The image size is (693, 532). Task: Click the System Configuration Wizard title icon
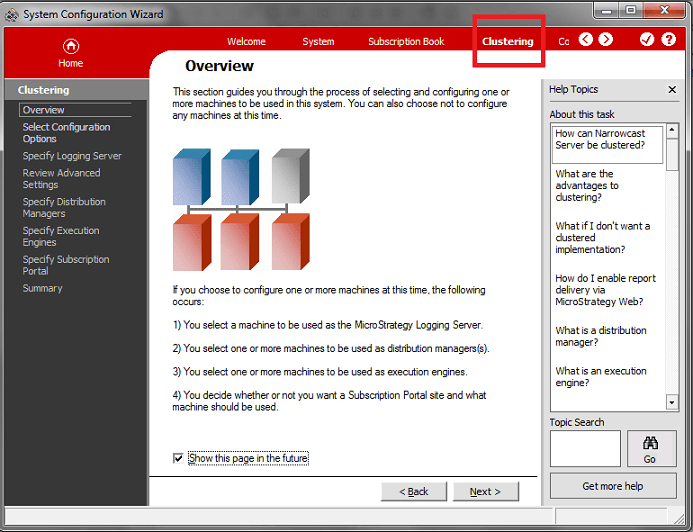tap(11, 15)
